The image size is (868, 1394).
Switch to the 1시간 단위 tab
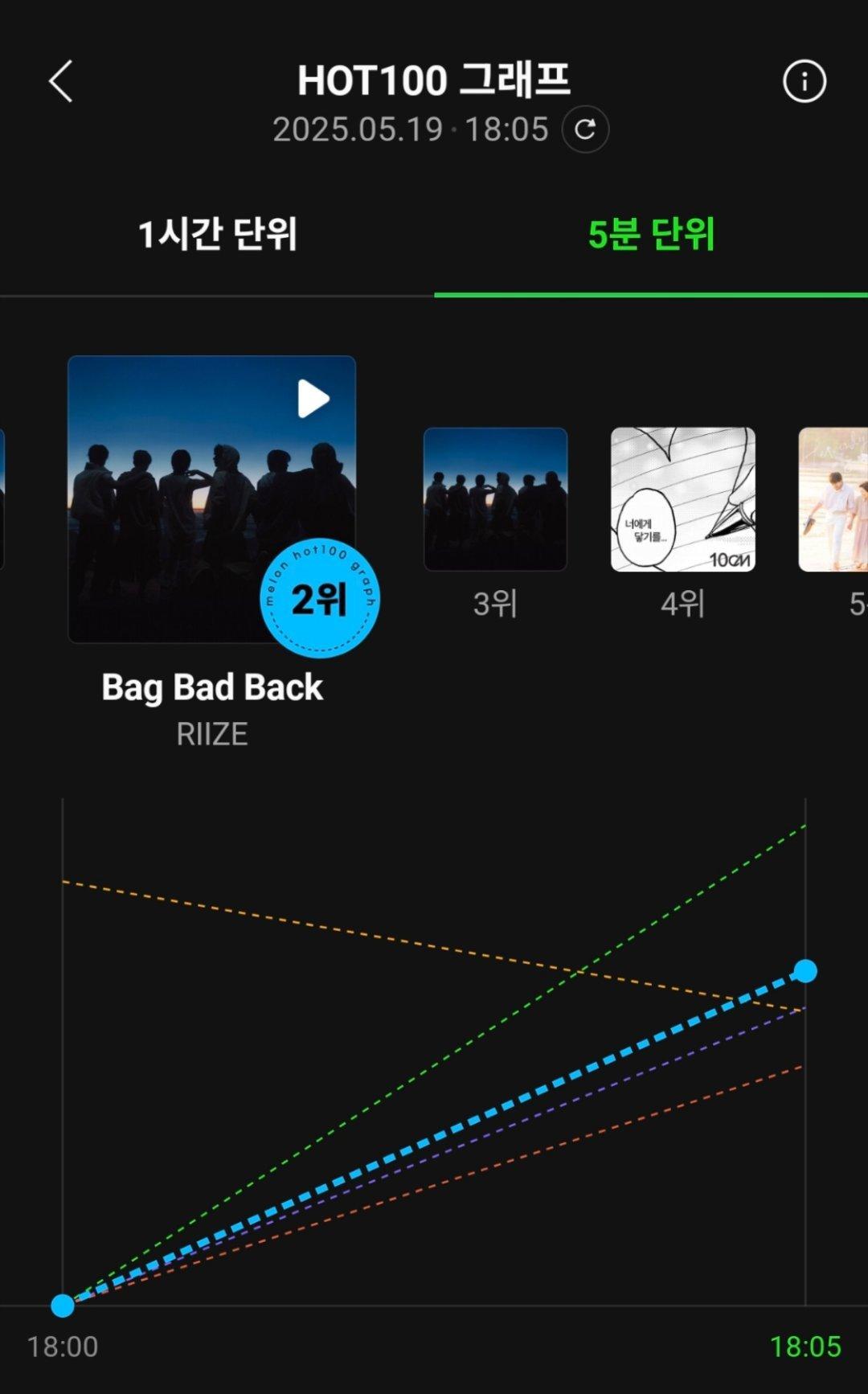tap(218, 235)
